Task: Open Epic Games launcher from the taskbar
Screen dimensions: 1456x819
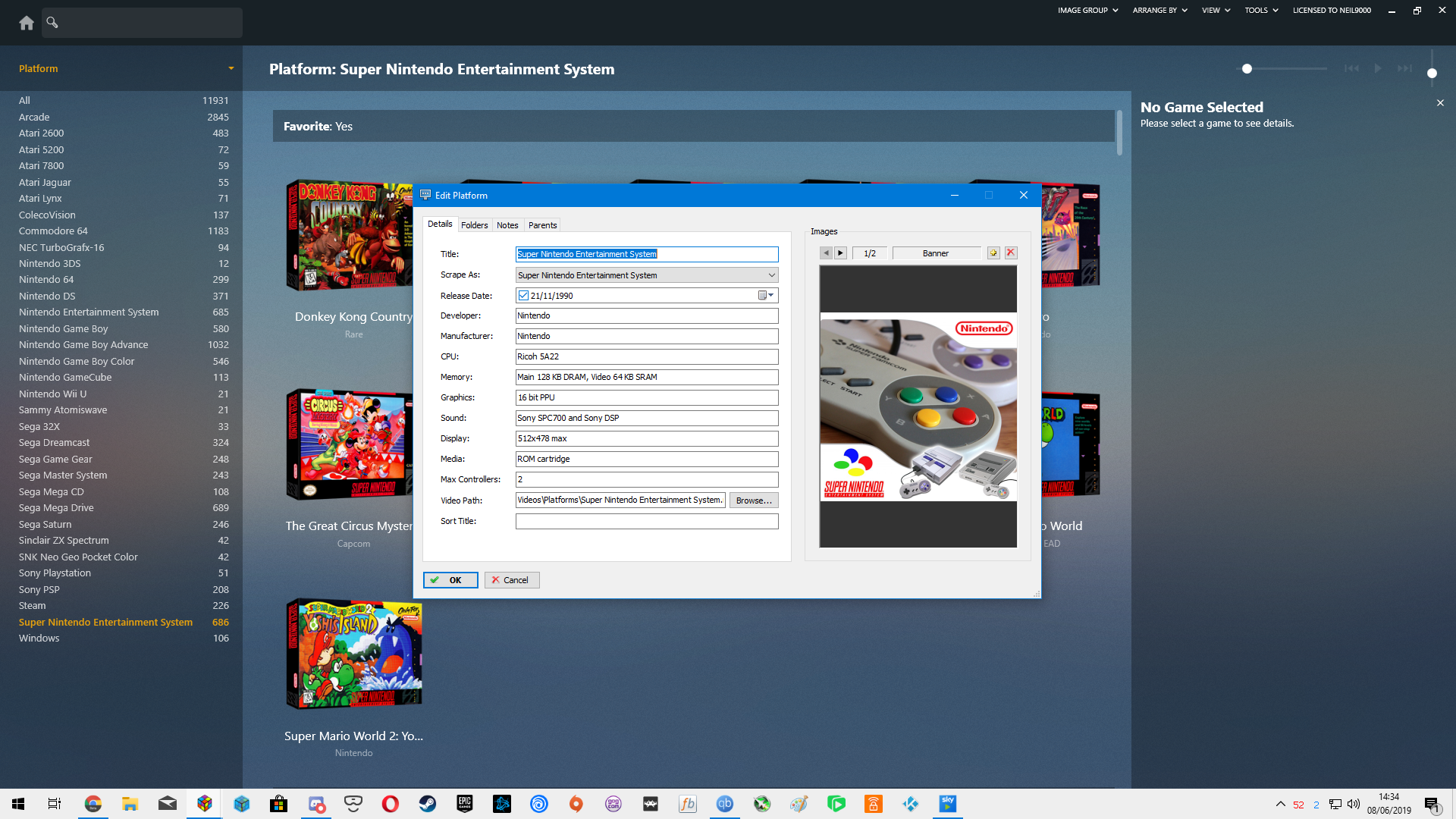Action: coord(465,804)
